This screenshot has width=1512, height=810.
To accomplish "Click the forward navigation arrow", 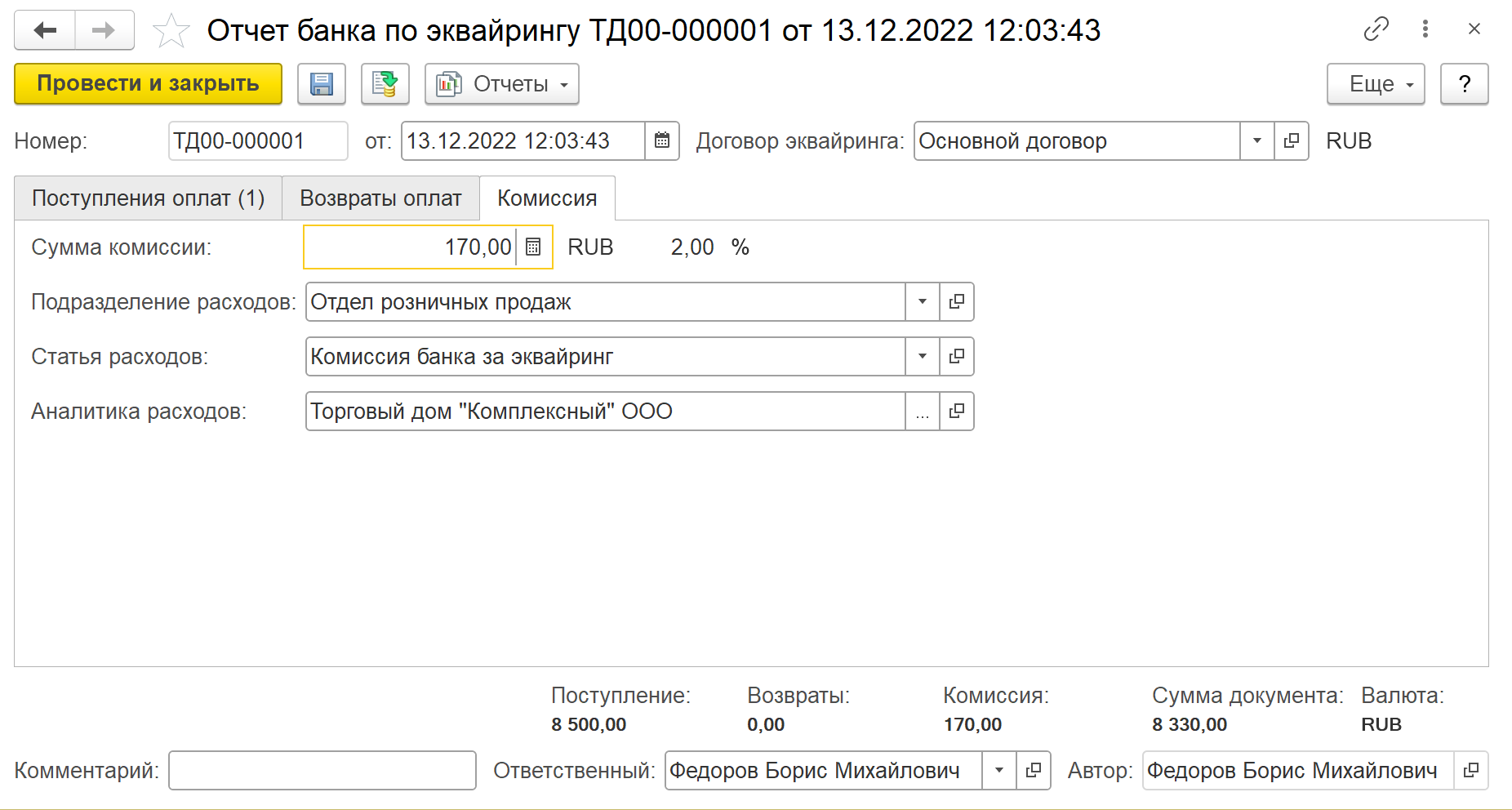I will click(x=104, y=31).
